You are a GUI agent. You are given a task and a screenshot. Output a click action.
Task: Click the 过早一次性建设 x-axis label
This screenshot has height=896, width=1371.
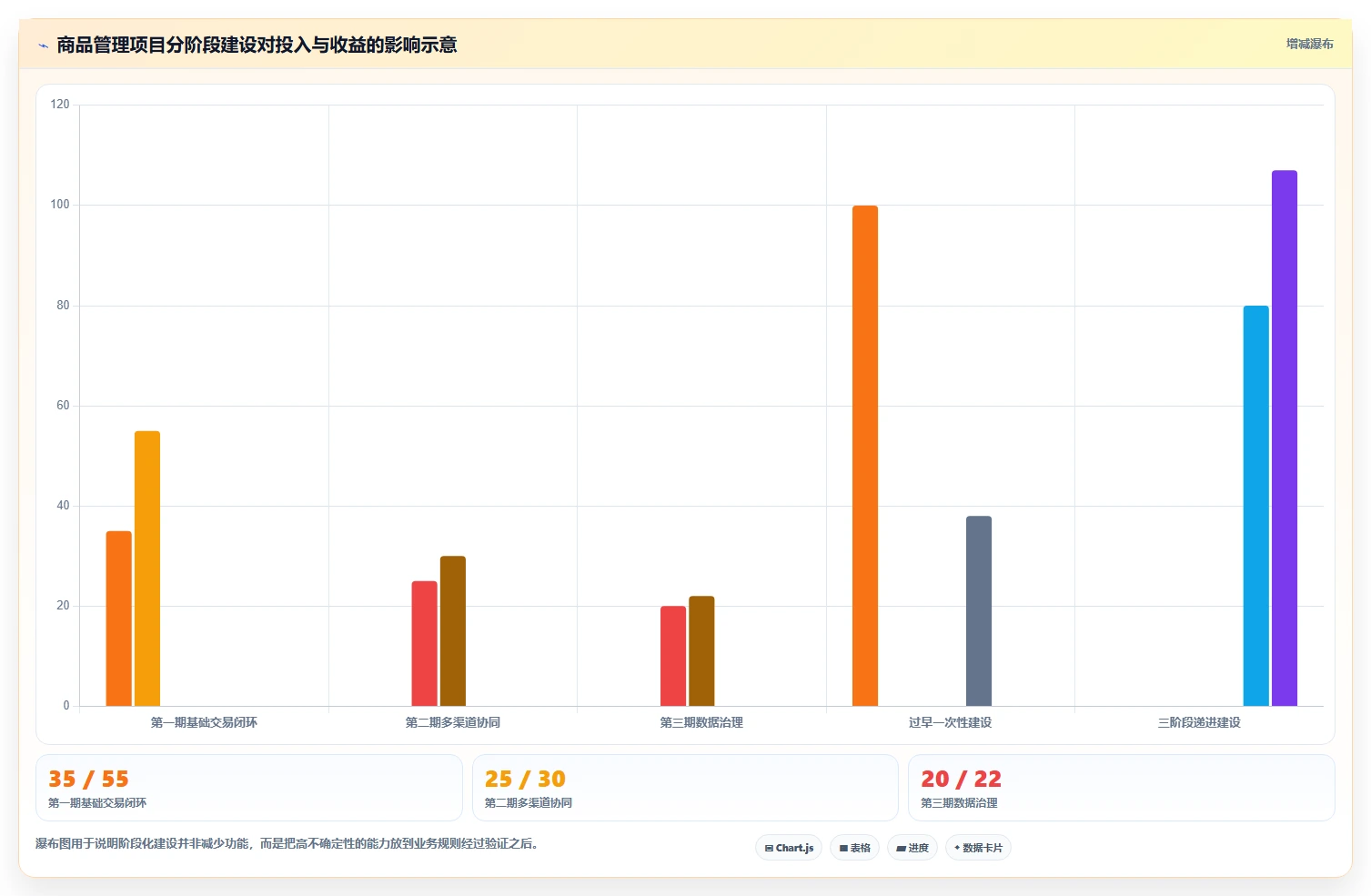950,722
